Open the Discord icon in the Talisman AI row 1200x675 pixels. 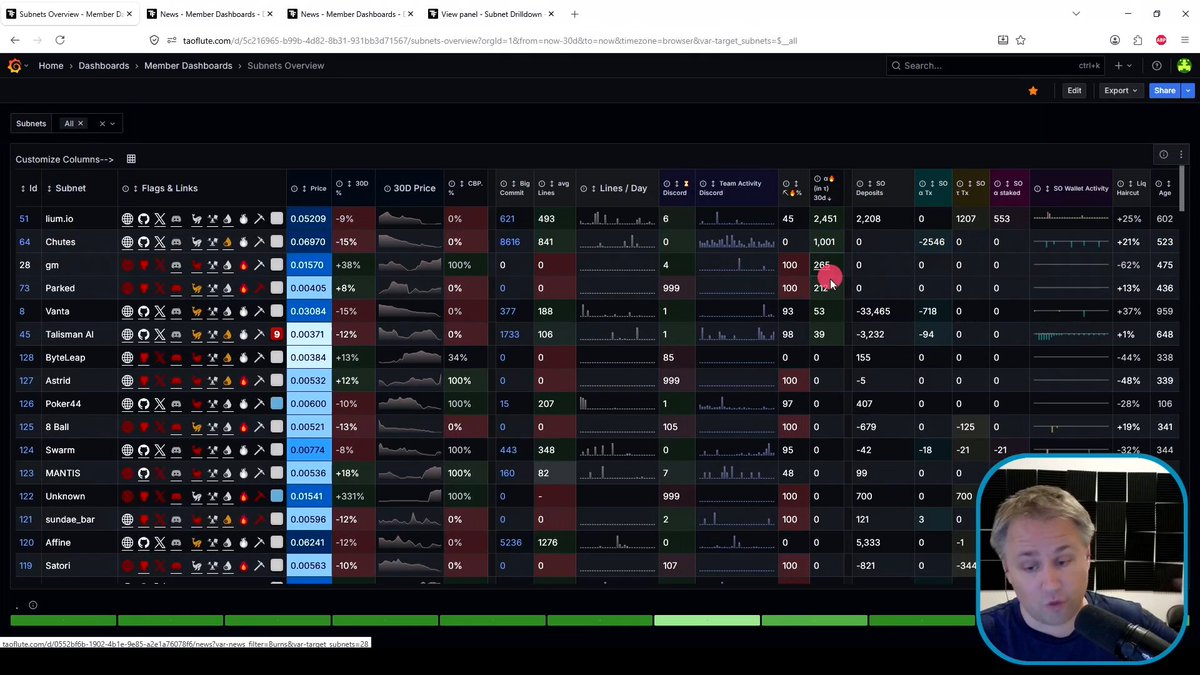[176, 334]
